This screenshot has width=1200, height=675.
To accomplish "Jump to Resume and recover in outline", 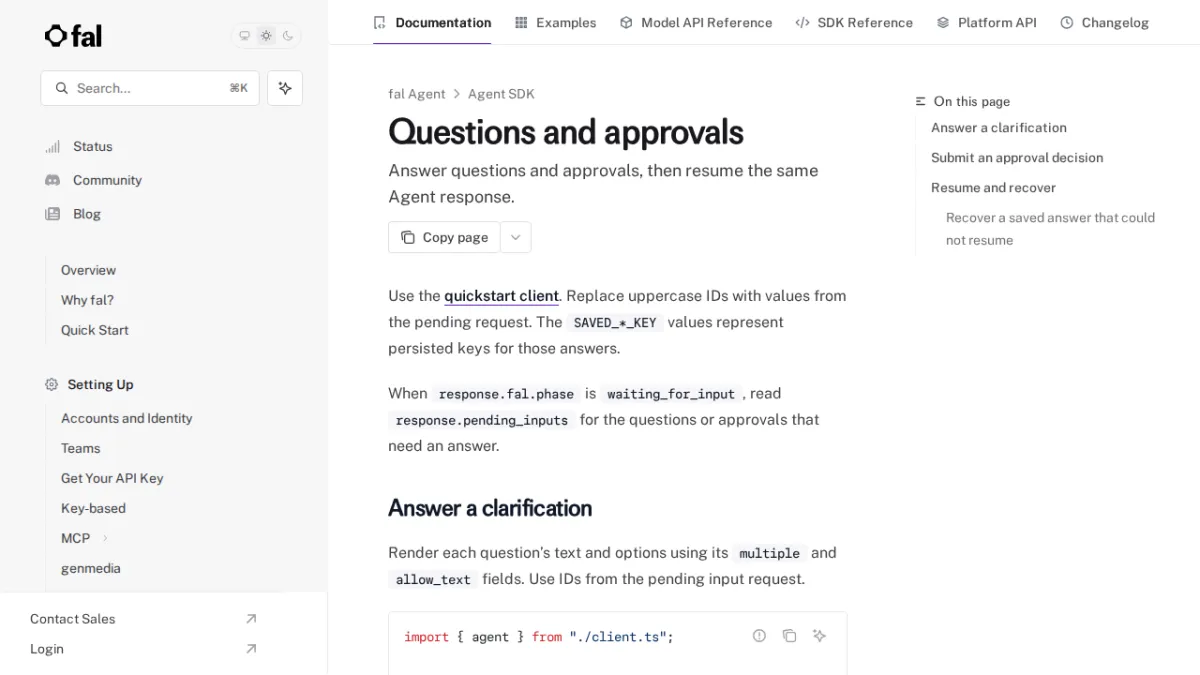I will (x=993, y=188).
